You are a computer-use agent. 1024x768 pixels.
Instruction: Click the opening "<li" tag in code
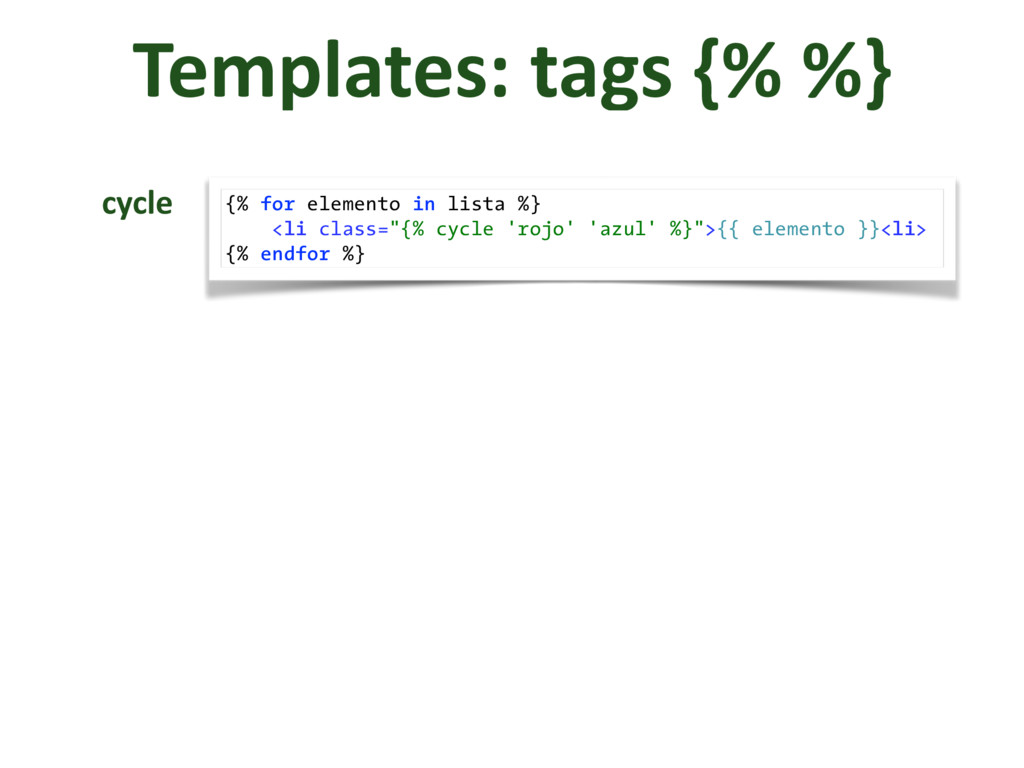click(x=290, y=229)
